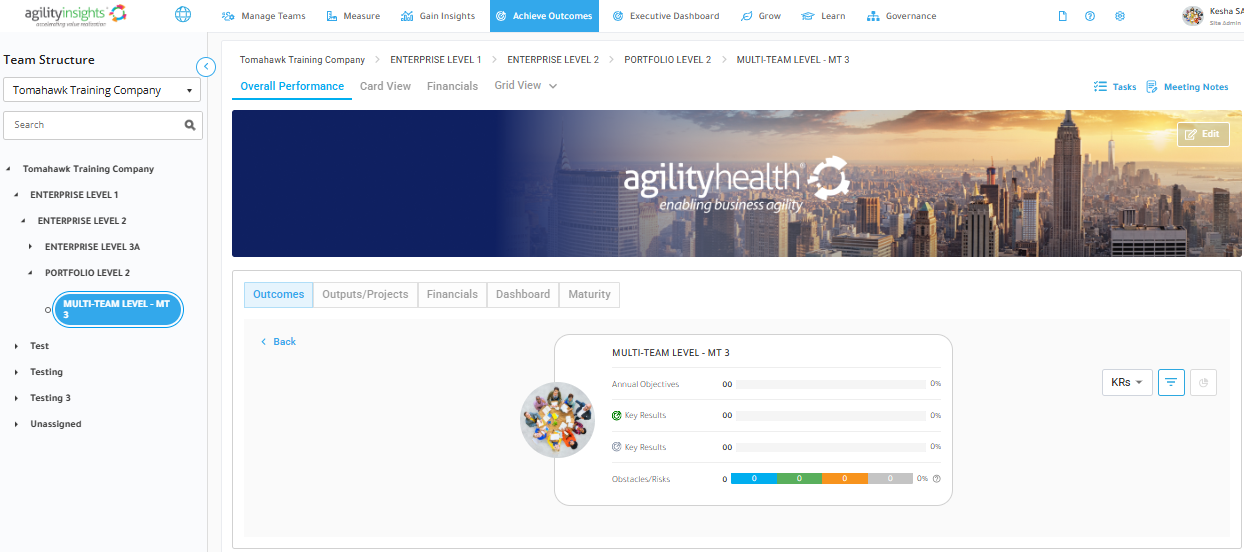Image resolution: width=1244 pixels, height=552 pixels.
Task: Collapse the ENTERPRISE LEVEL 1 tree node
Action: click(16, 195)
